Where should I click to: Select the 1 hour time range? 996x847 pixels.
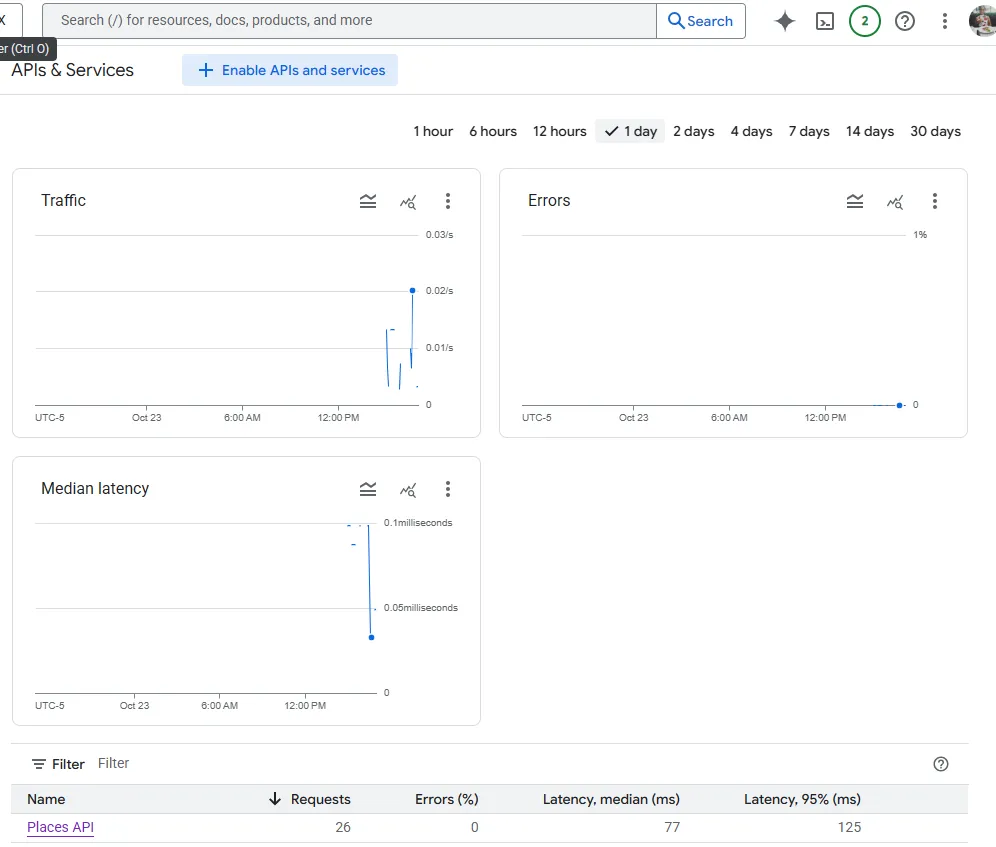(432, 131)
